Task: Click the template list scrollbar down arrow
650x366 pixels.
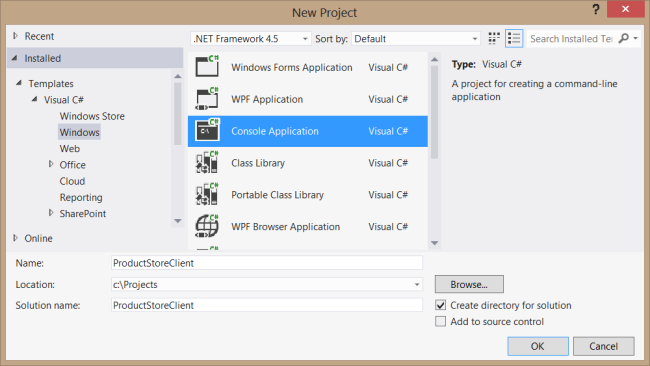Action: [434, 243]
